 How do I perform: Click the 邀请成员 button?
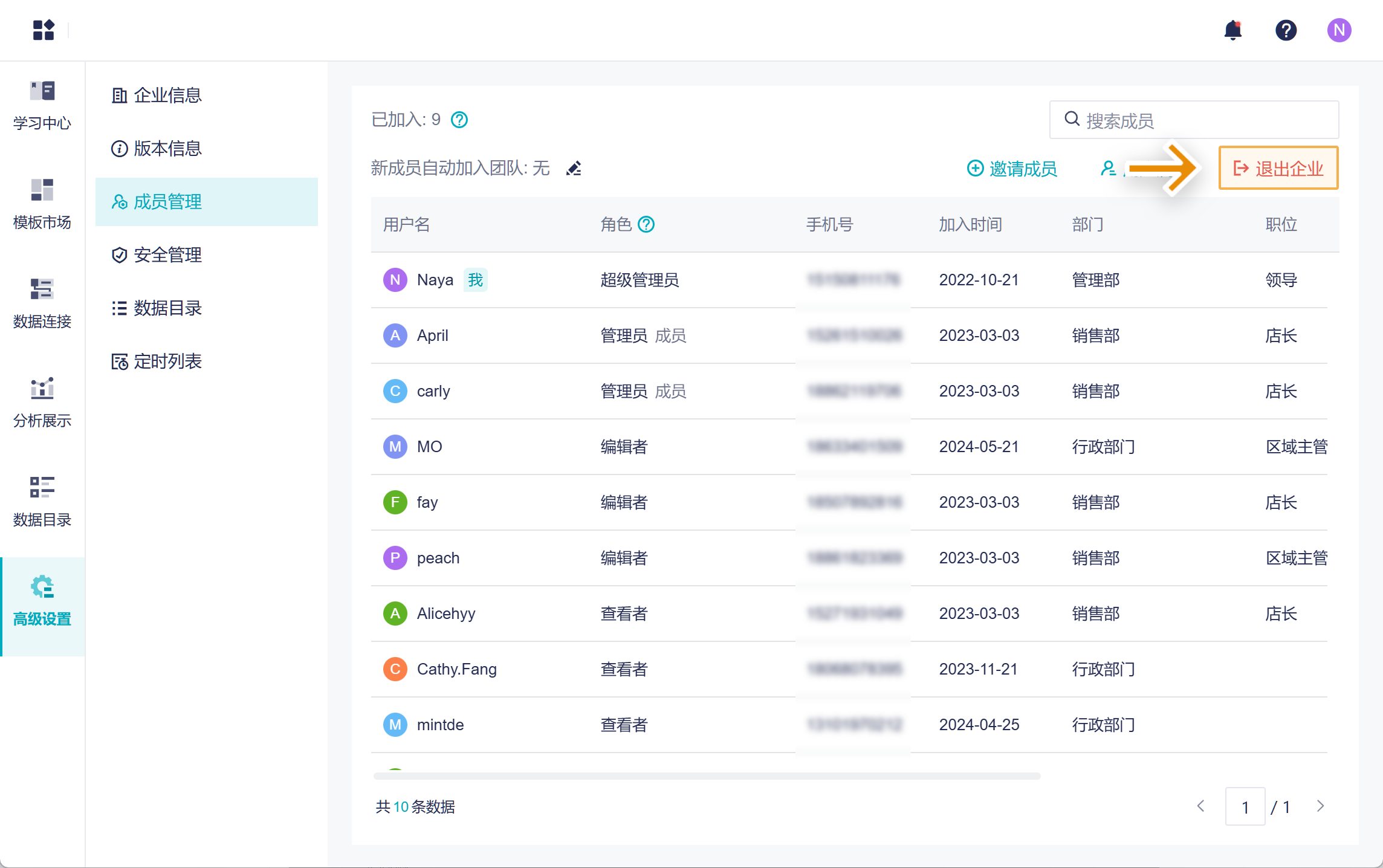(1012, 169)
